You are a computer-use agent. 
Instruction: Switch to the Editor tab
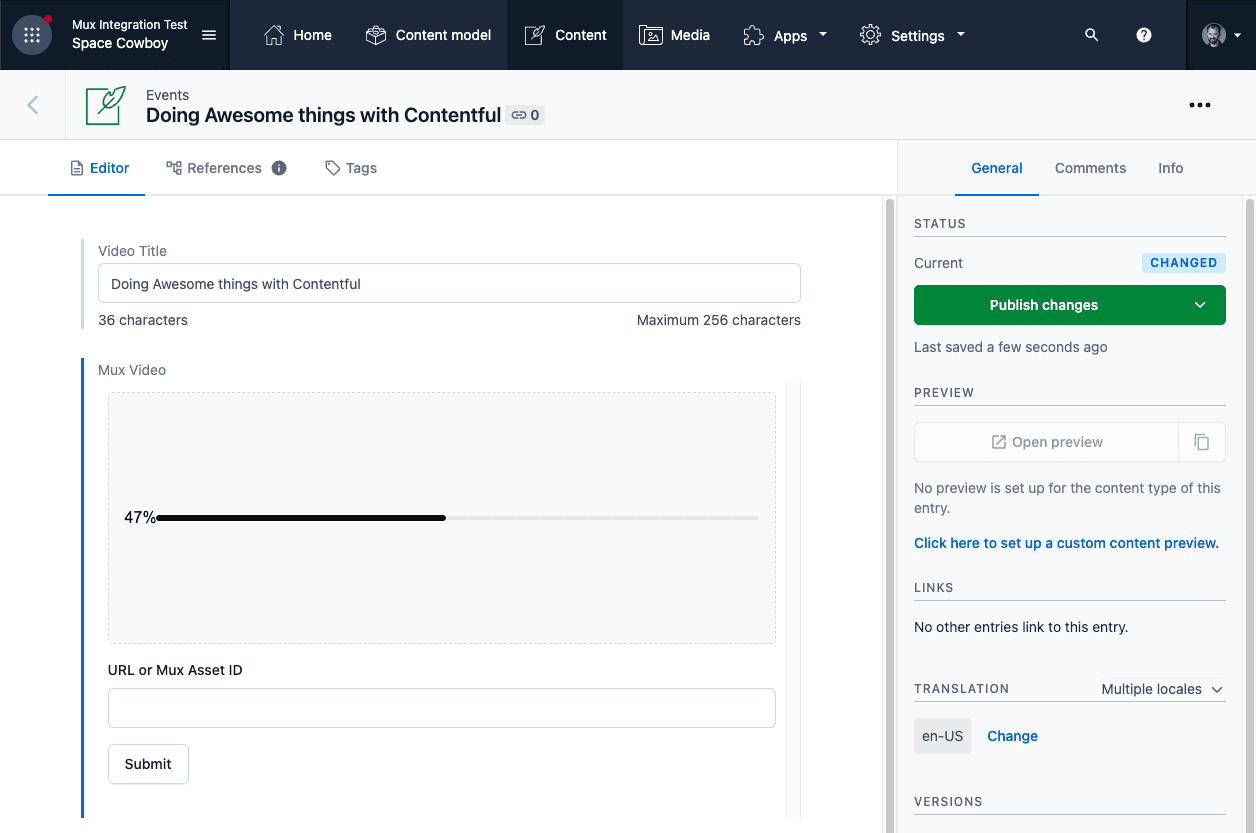click(97, 168)
